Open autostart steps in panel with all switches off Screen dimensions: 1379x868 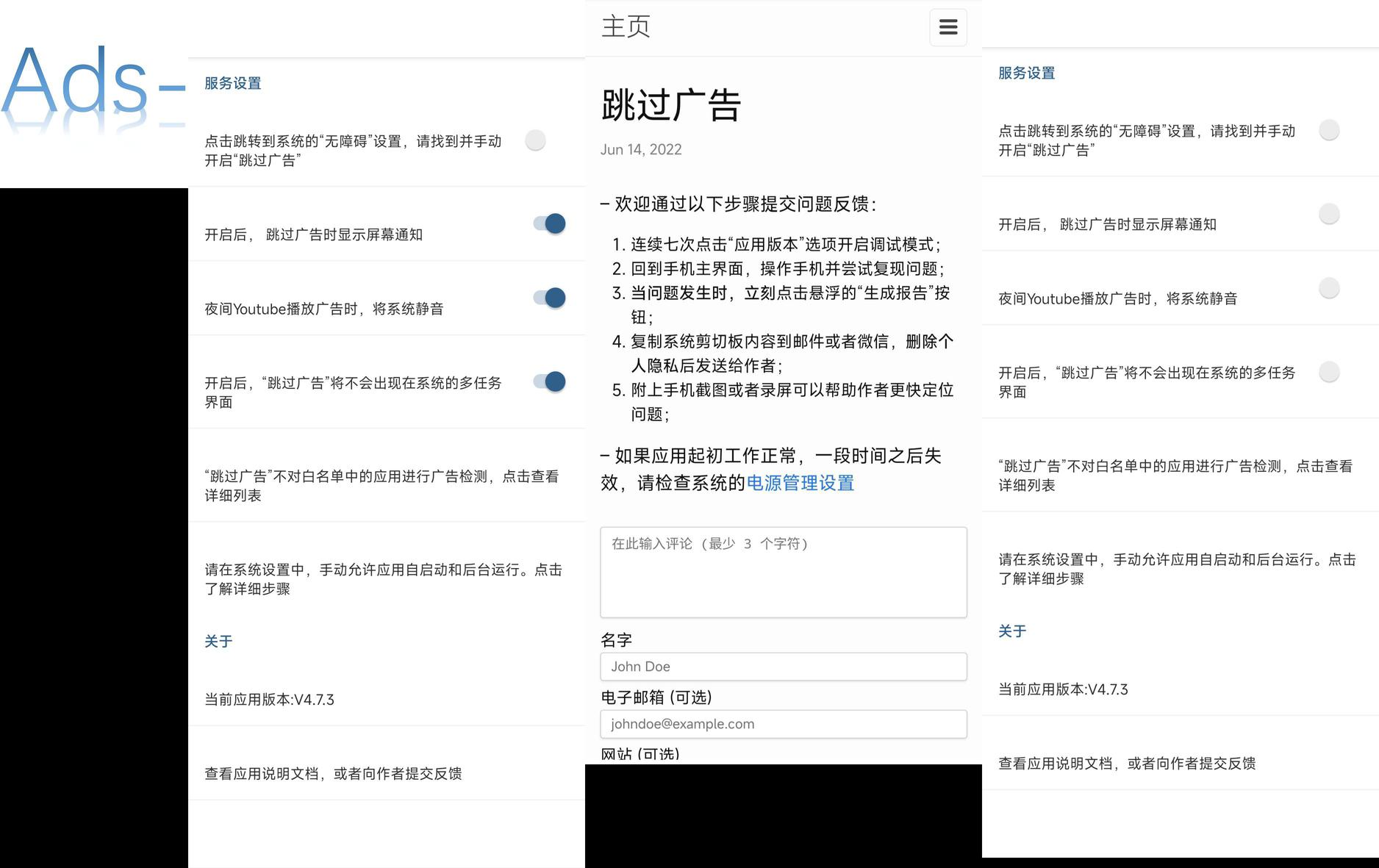pyautogui.click(x=1176, y=569)
